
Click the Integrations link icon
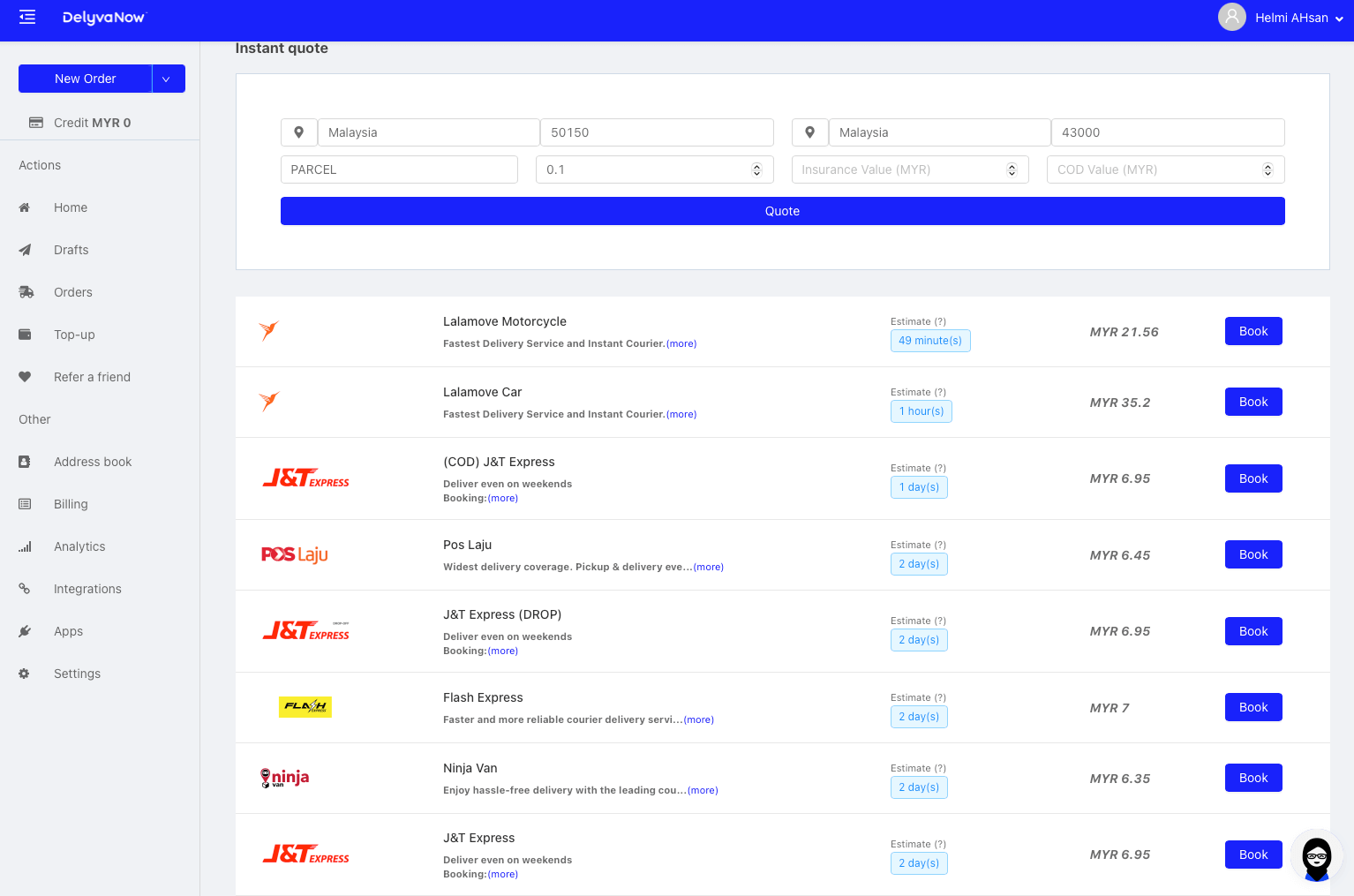[x=25, y=589]
